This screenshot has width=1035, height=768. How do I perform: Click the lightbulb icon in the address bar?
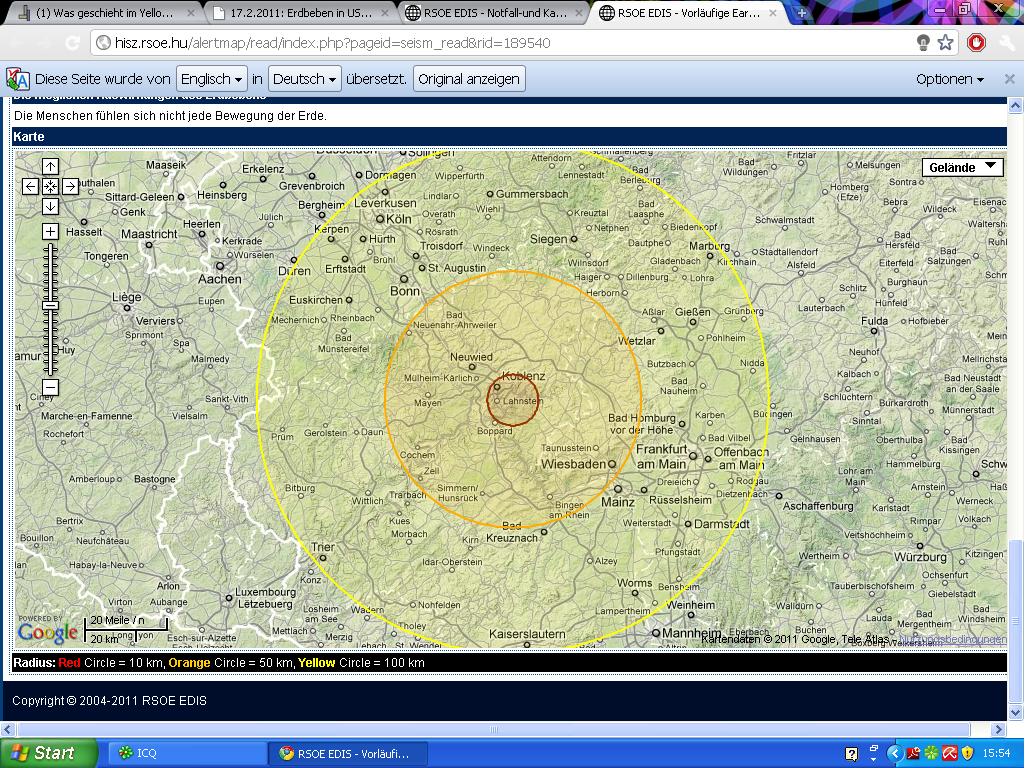[x=923, y=43]
